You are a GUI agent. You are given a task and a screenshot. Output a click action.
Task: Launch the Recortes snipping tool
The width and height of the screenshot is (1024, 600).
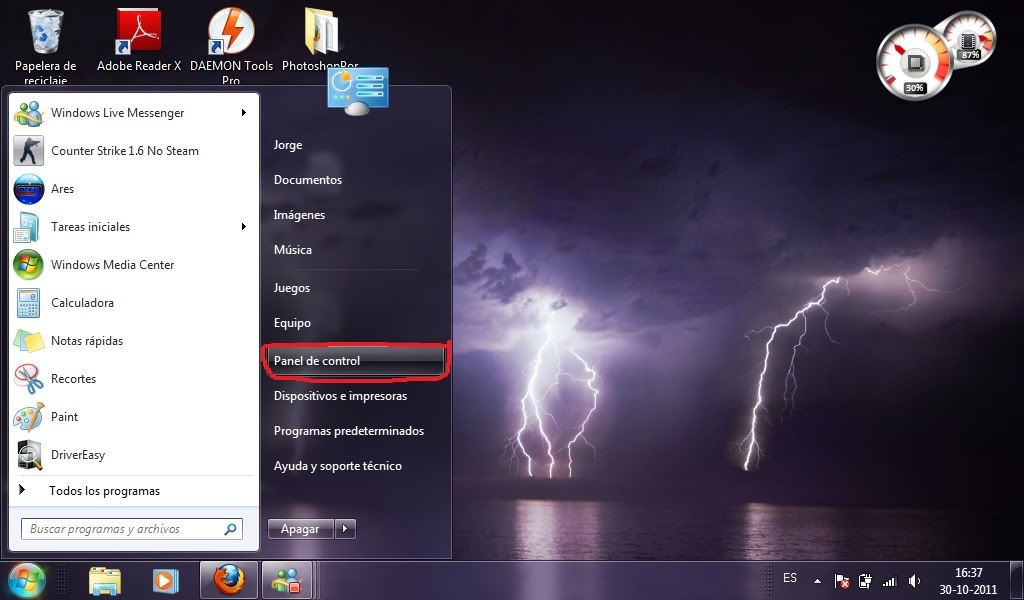click(x=29, y=379)
